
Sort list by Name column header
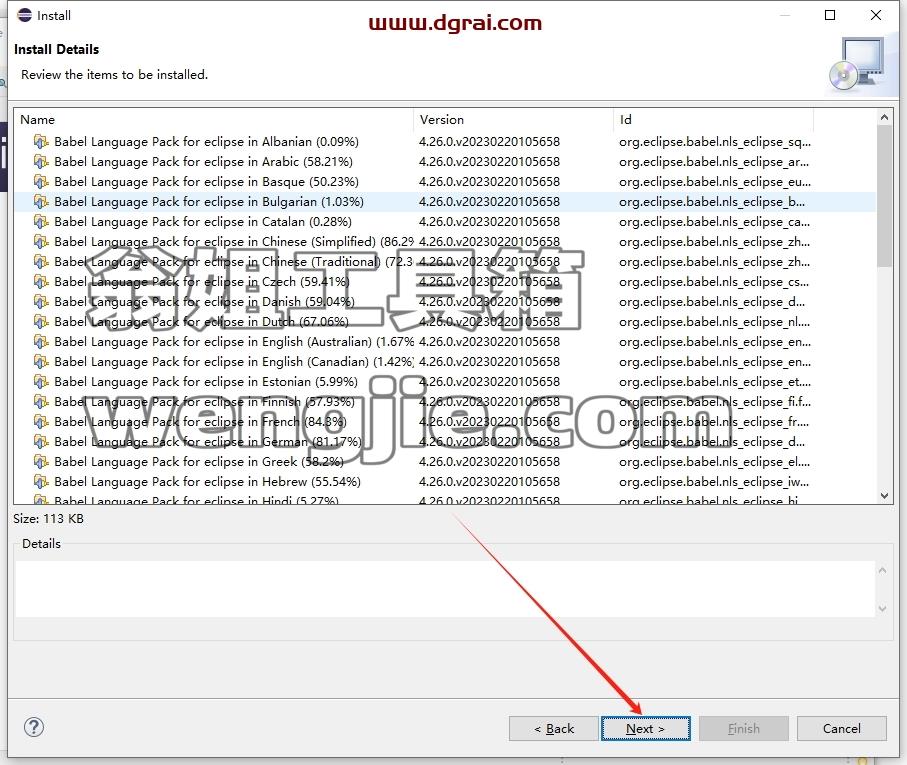(214, 120)
